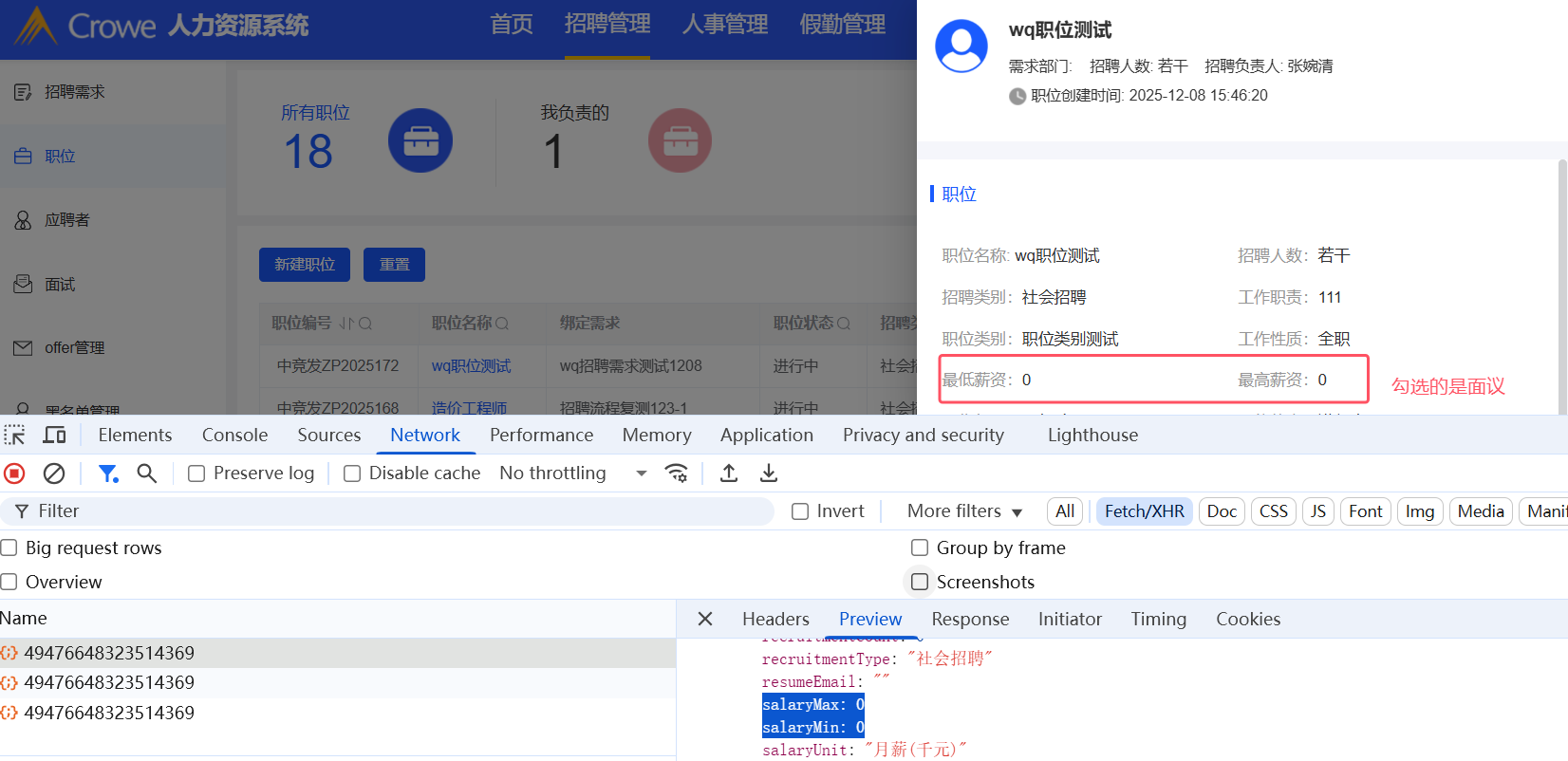Enable Preserve log checkbox
Screen dimensions: 1568x761
point(196,473)
